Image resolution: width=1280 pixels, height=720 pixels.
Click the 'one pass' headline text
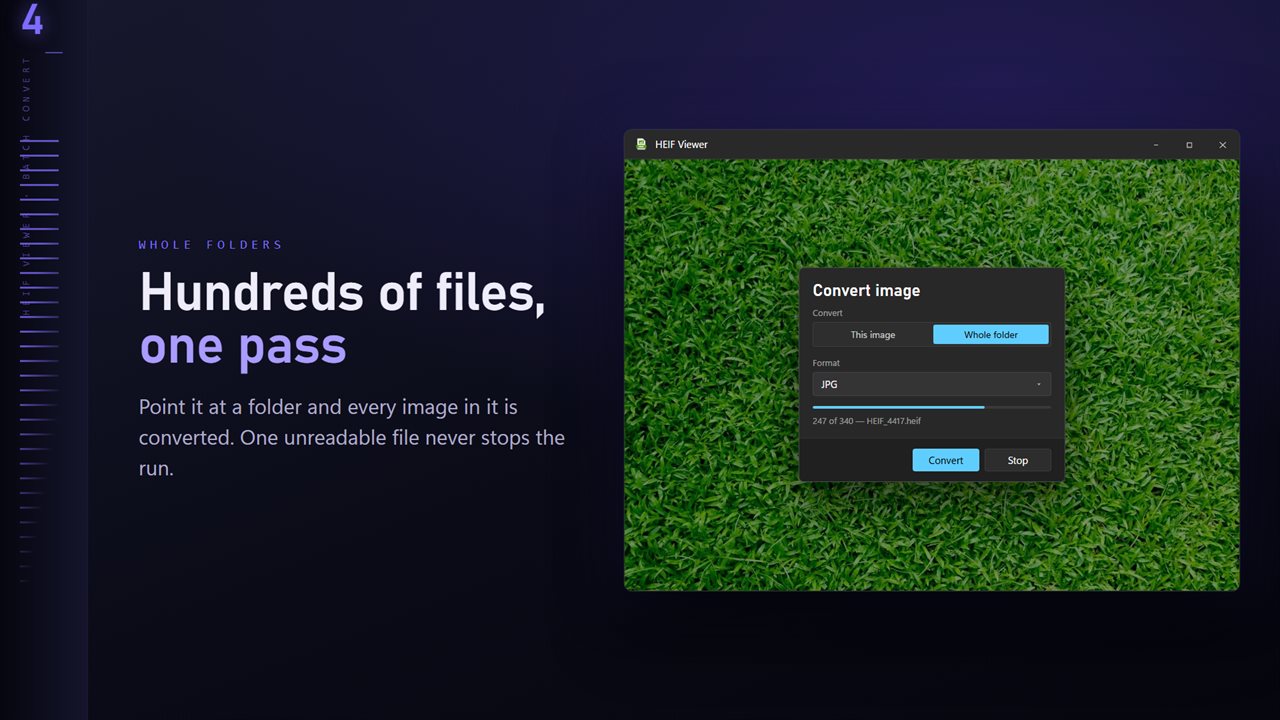point(243,347)
